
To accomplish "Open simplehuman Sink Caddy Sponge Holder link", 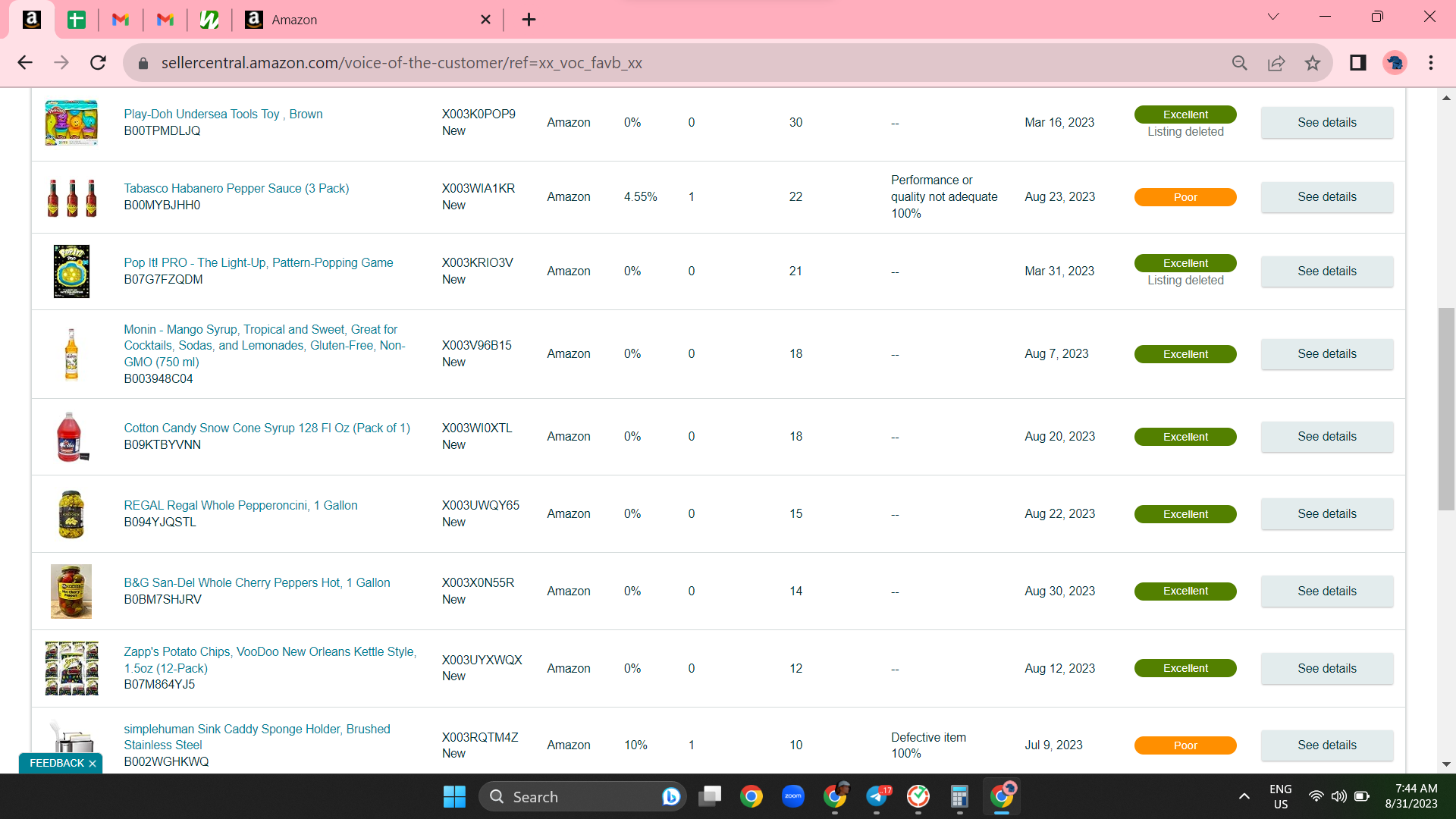I will pos(257,736).
